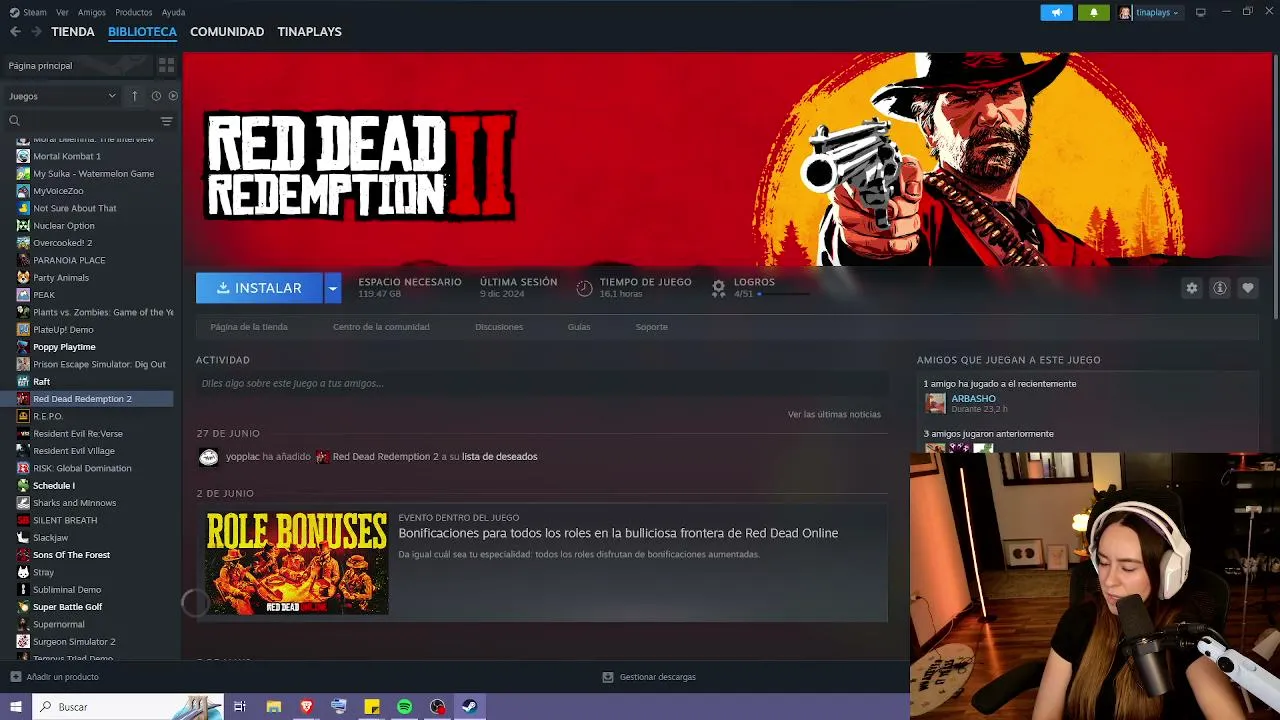
Task: Click the sort-order up arrow icon
Action: point(135,96)
